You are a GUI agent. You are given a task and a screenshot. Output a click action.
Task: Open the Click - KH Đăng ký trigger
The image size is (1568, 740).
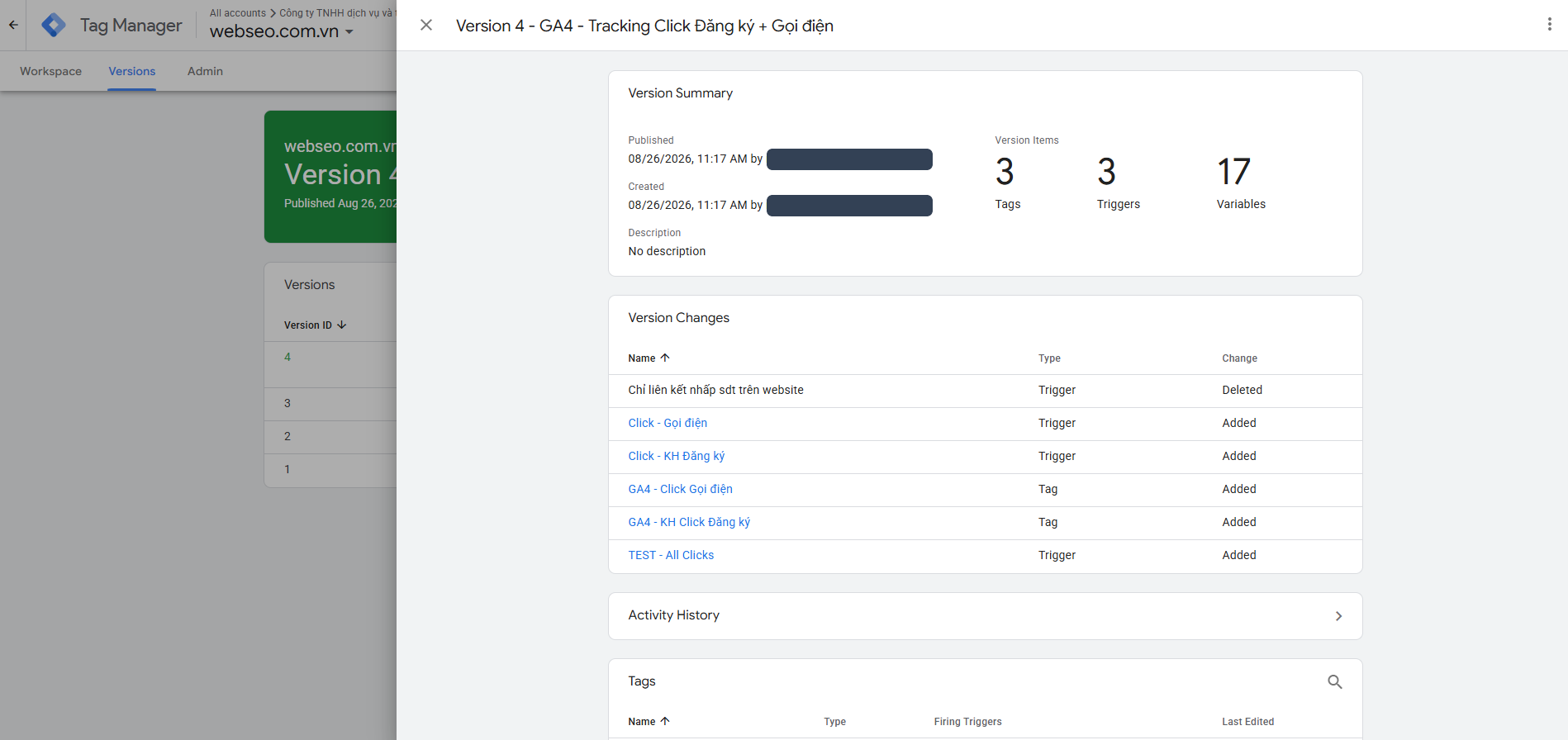[x=676, y=456]
